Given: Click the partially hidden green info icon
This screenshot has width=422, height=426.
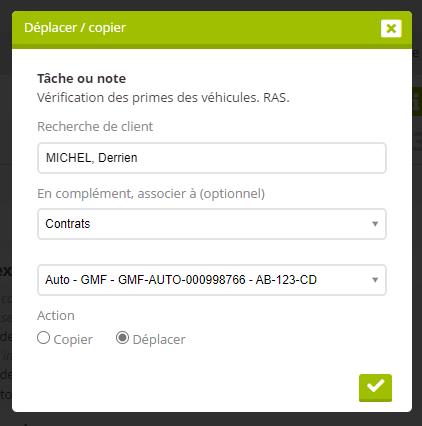Looking at the screenshot, I should tap(417, 102).
